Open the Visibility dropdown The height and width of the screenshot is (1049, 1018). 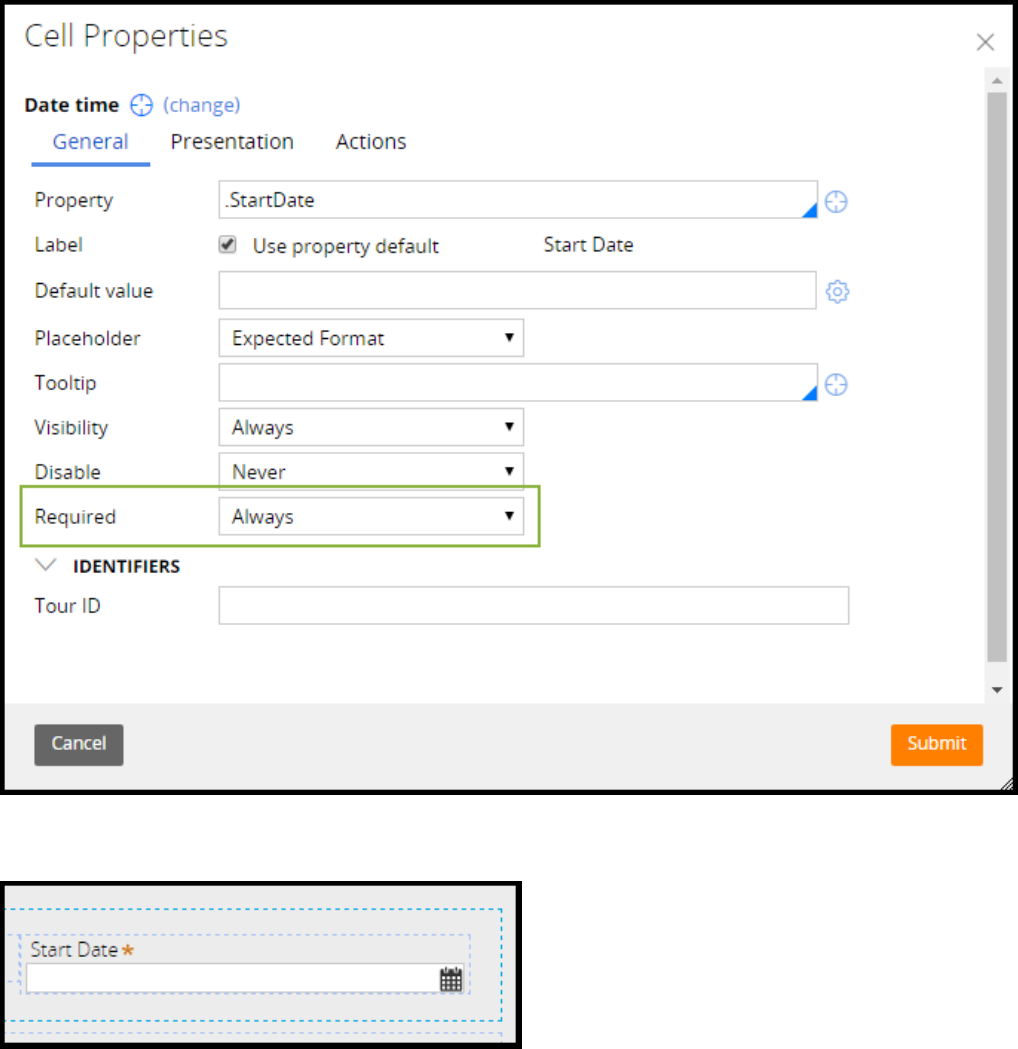click(x=371, y=428)
